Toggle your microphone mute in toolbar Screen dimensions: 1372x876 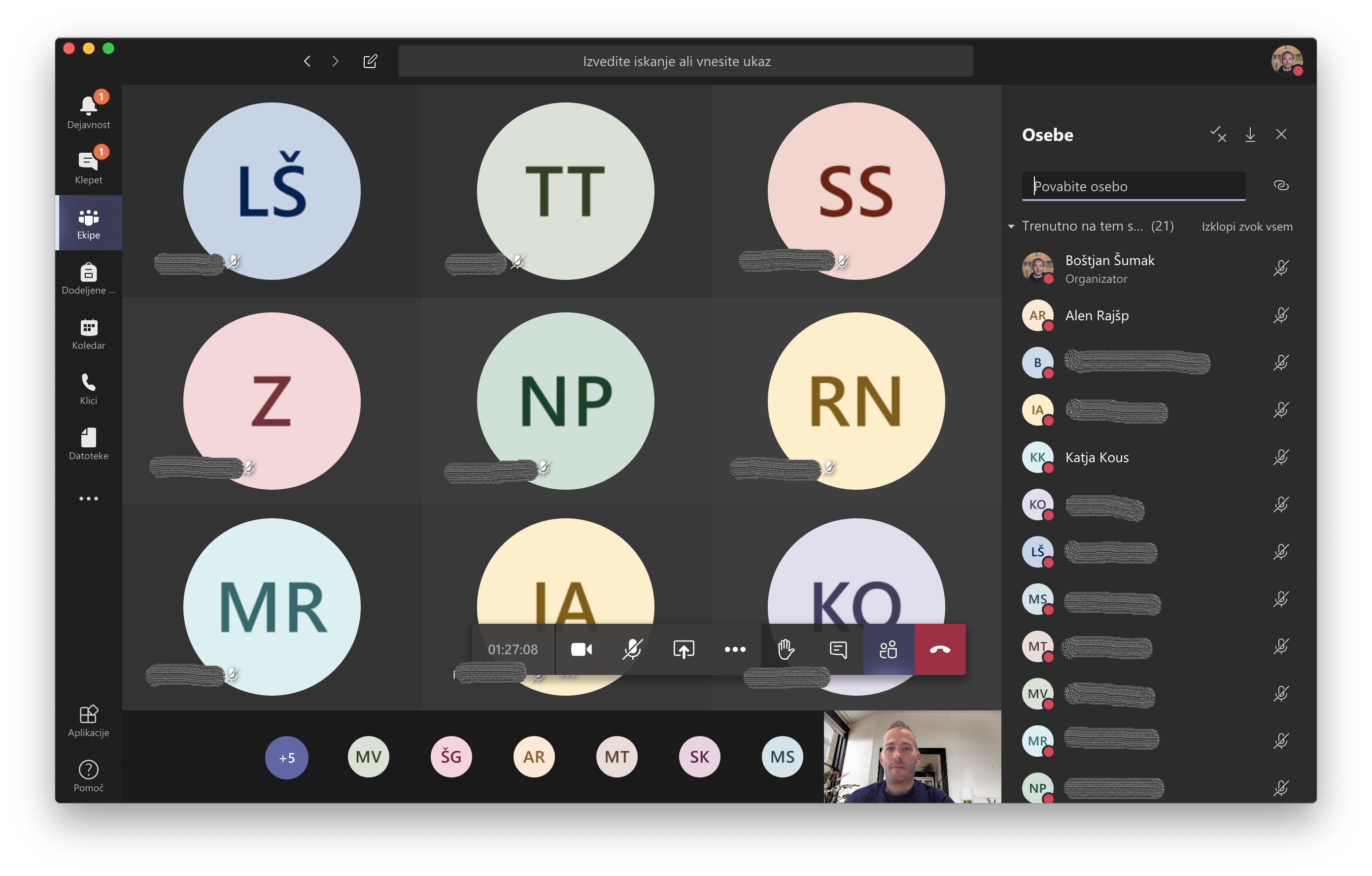point(632,649)
